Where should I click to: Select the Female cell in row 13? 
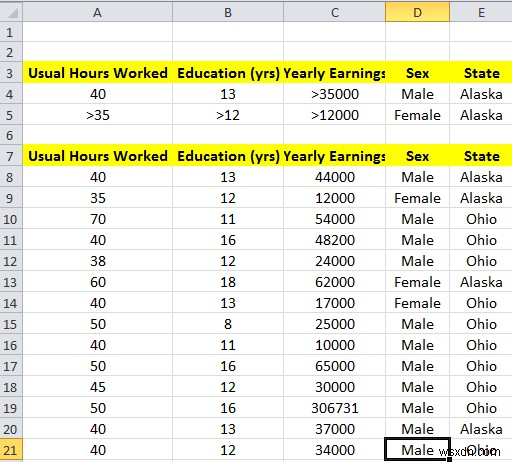click(x=417, y=282)
